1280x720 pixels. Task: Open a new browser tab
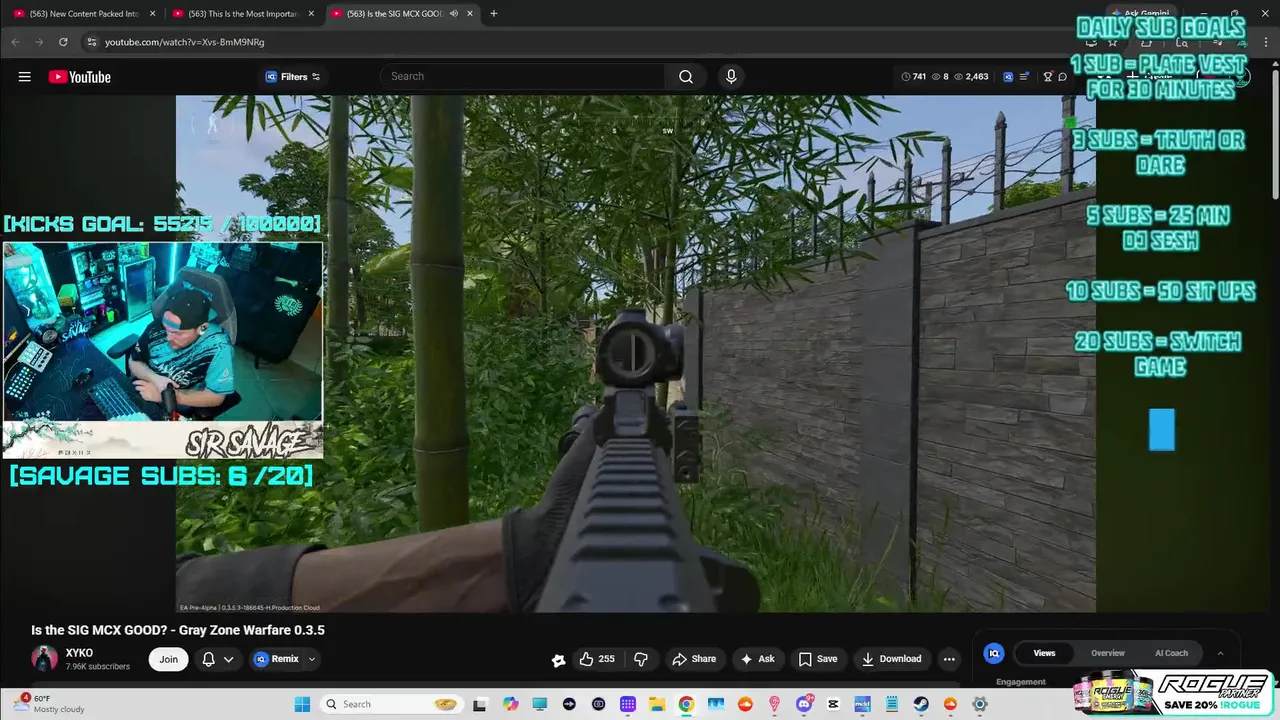click(494, 13)
